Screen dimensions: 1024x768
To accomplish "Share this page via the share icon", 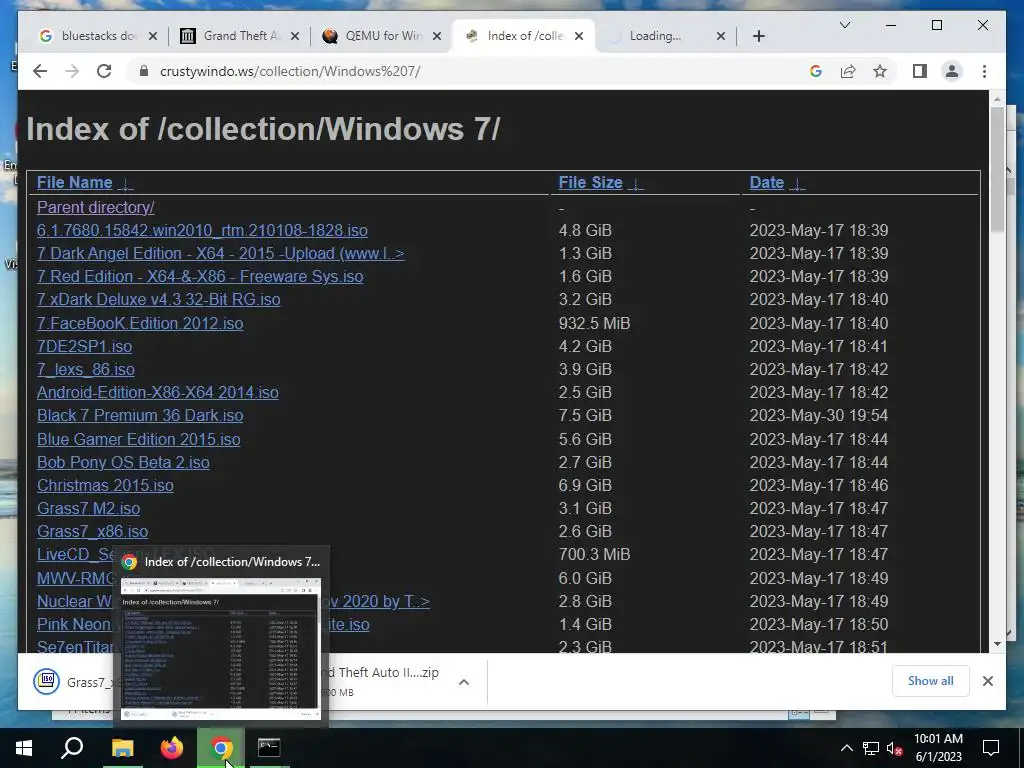I will 848,71.
